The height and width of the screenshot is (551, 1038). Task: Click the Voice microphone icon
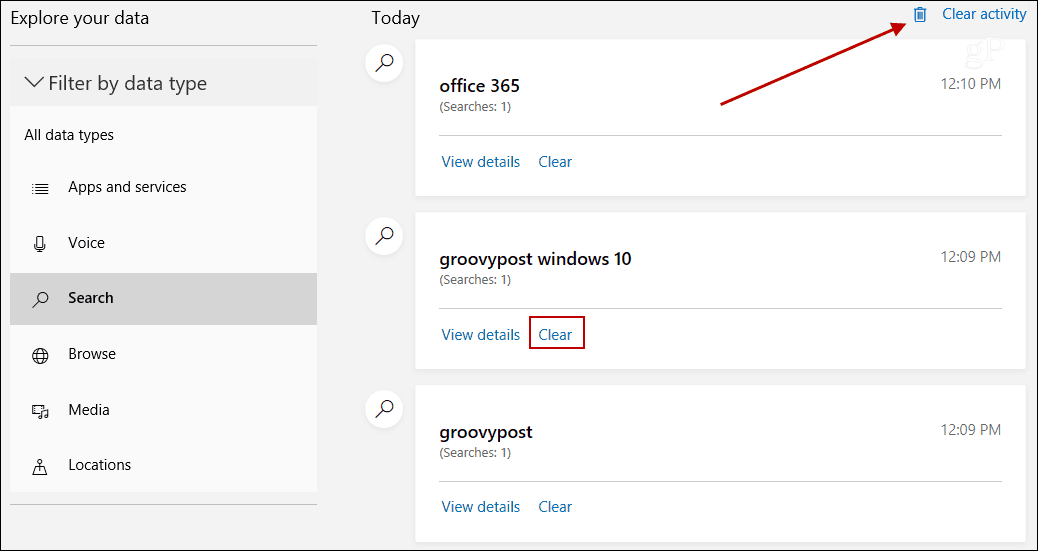click(40, 244)
